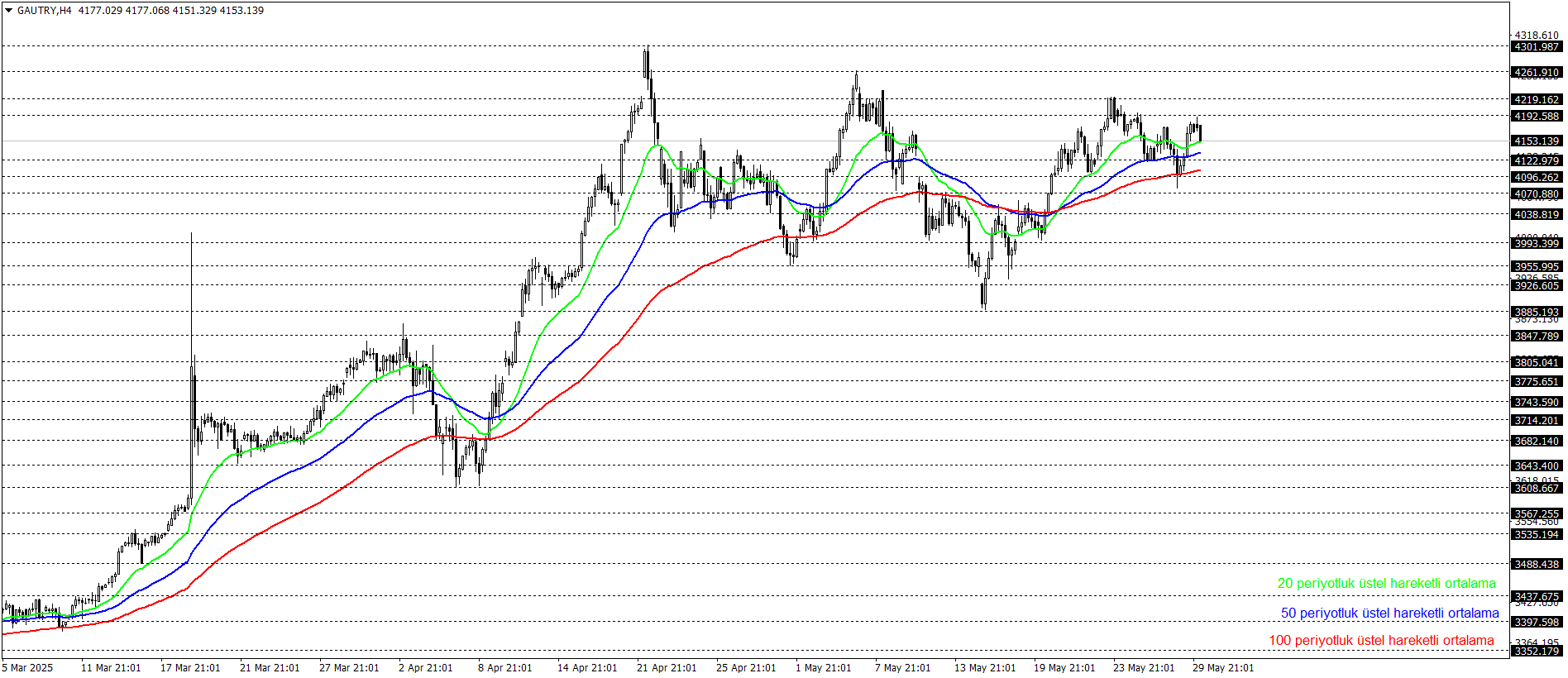Click the 19 May 21:01 time axis label
This screenshot has height=678, width=1568.
point(1064,668)
